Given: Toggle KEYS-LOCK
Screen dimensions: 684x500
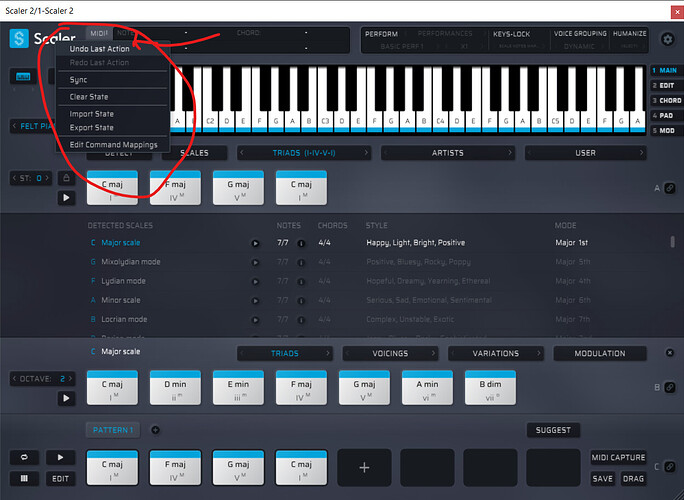Looking at the screenshot, I should (x=511, y=34).
